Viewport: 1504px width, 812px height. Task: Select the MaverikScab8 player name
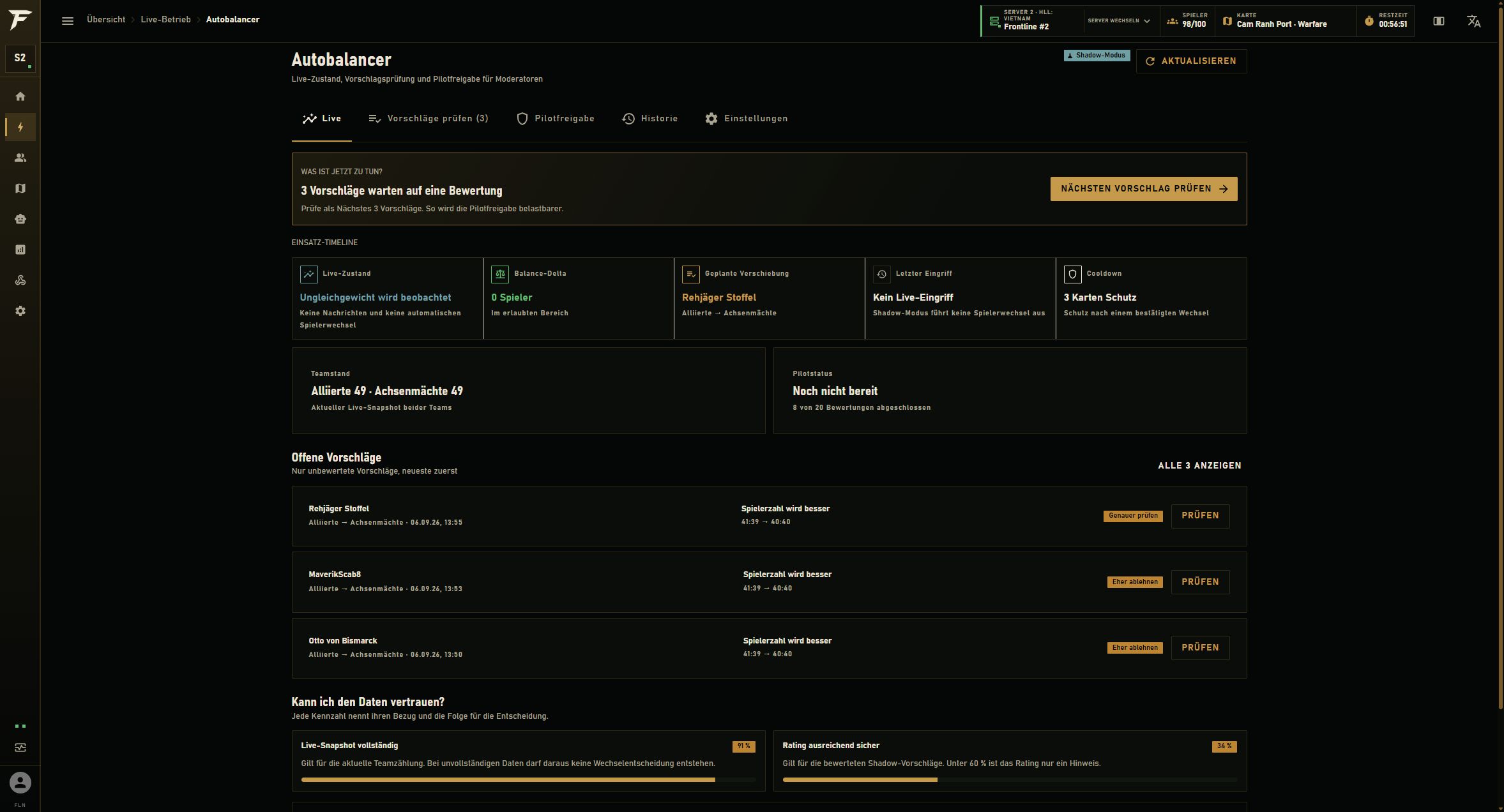point(335,575)
